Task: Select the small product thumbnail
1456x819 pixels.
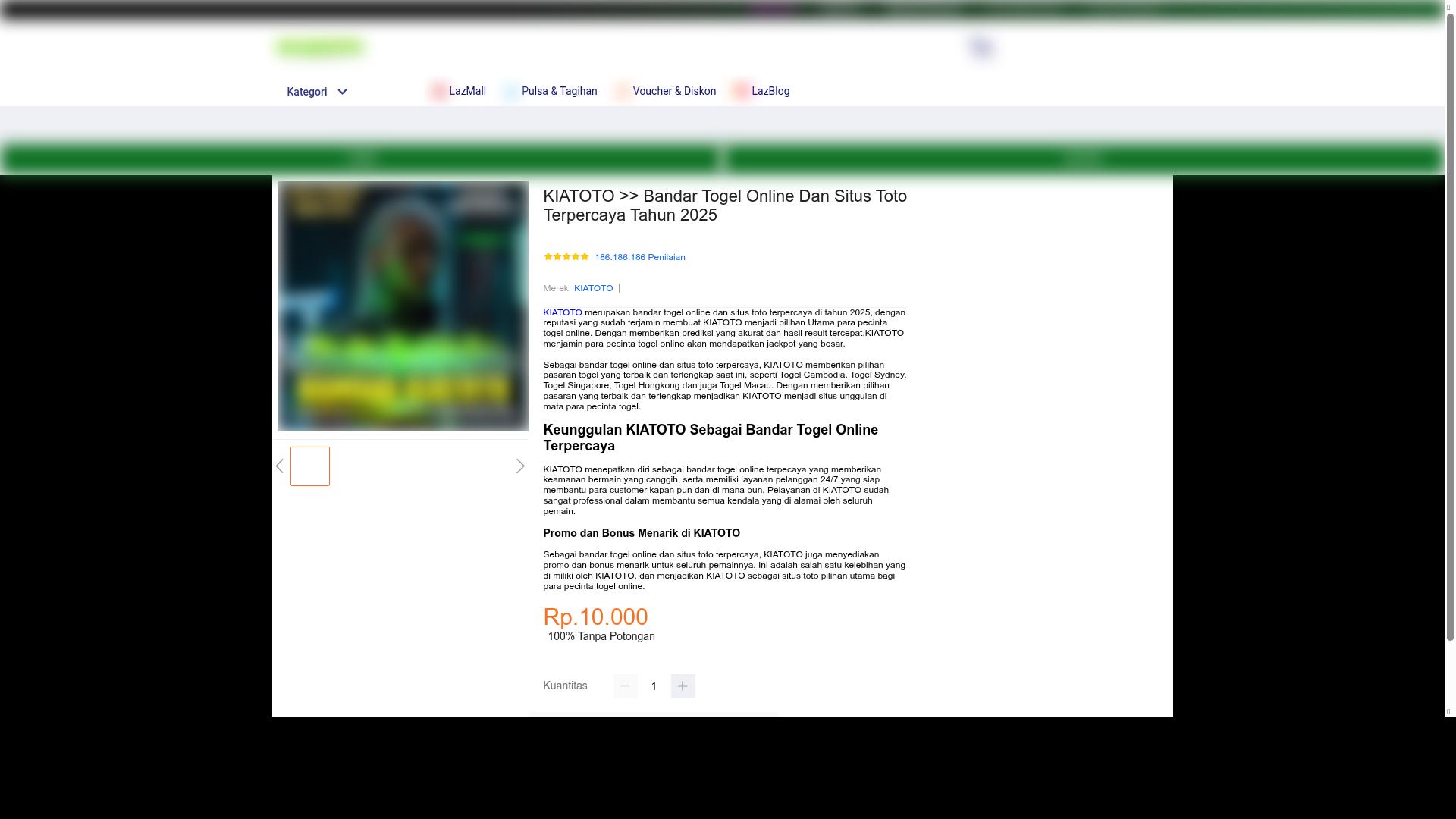Action: (x=310, y=466)
